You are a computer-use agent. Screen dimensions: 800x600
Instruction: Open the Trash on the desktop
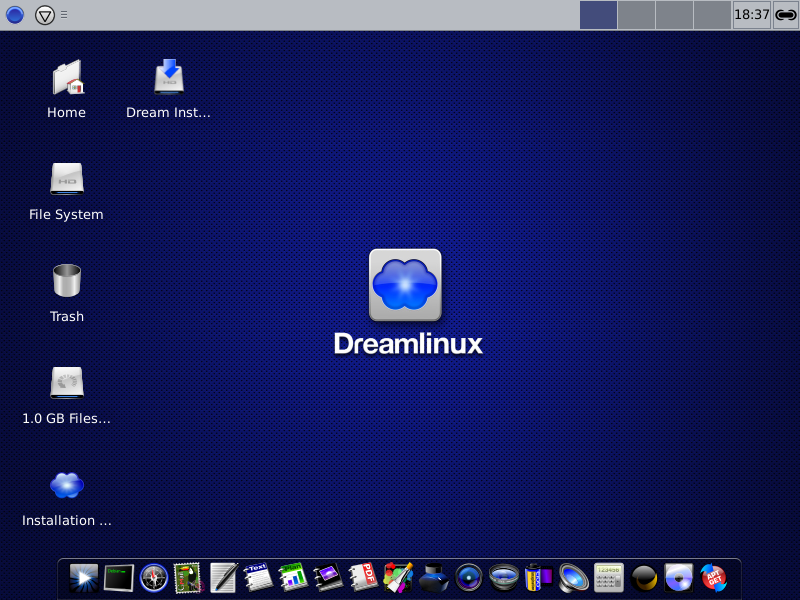(x=67, y=281)
